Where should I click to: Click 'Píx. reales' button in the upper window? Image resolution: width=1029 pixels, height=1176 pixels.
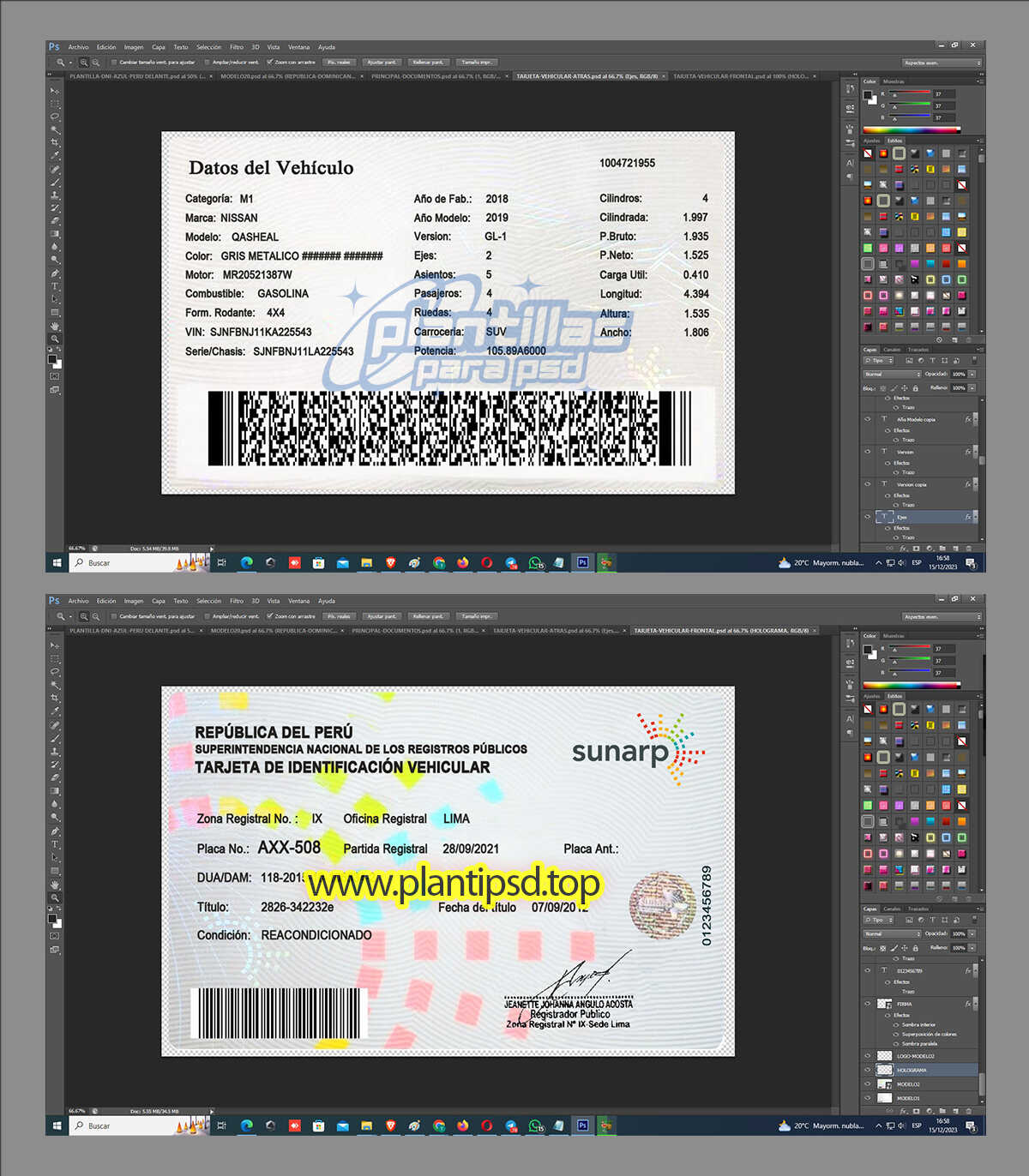[339, 63]
